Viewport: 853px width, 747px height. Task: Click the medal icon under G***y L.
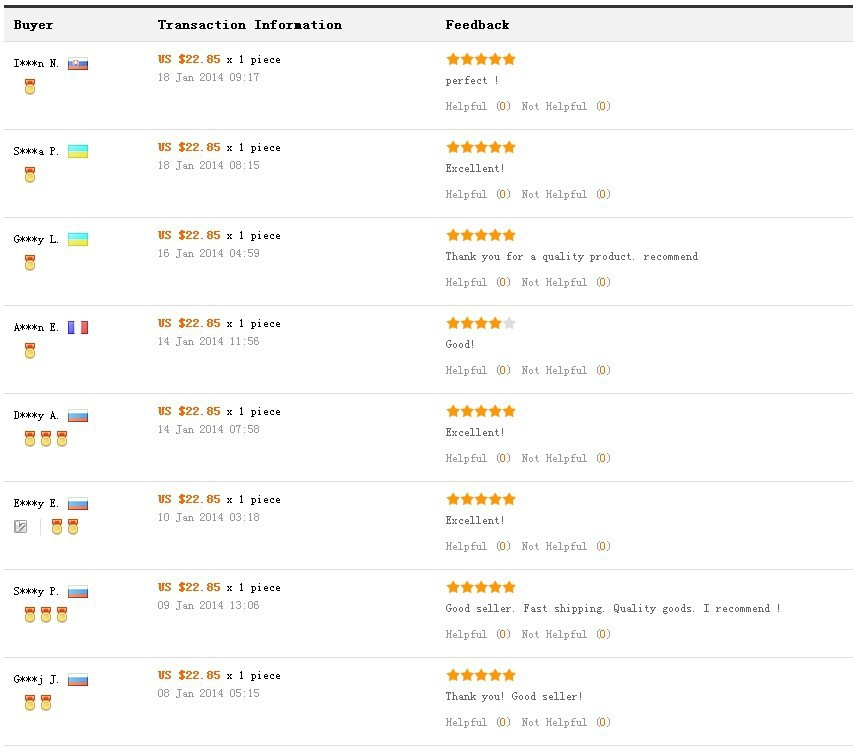click(x=30, y=263)
